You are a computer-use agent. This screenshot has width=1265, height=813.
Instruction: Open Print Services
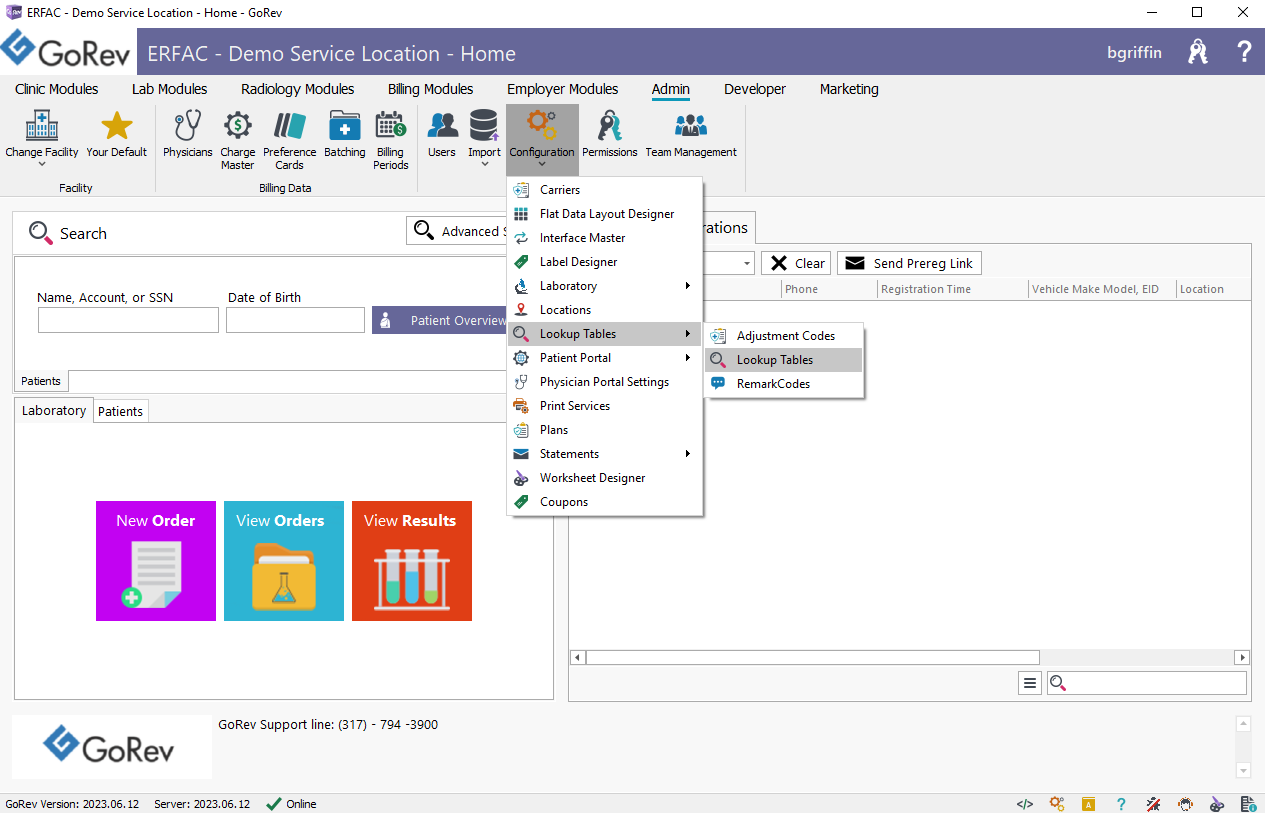(604, 406)
